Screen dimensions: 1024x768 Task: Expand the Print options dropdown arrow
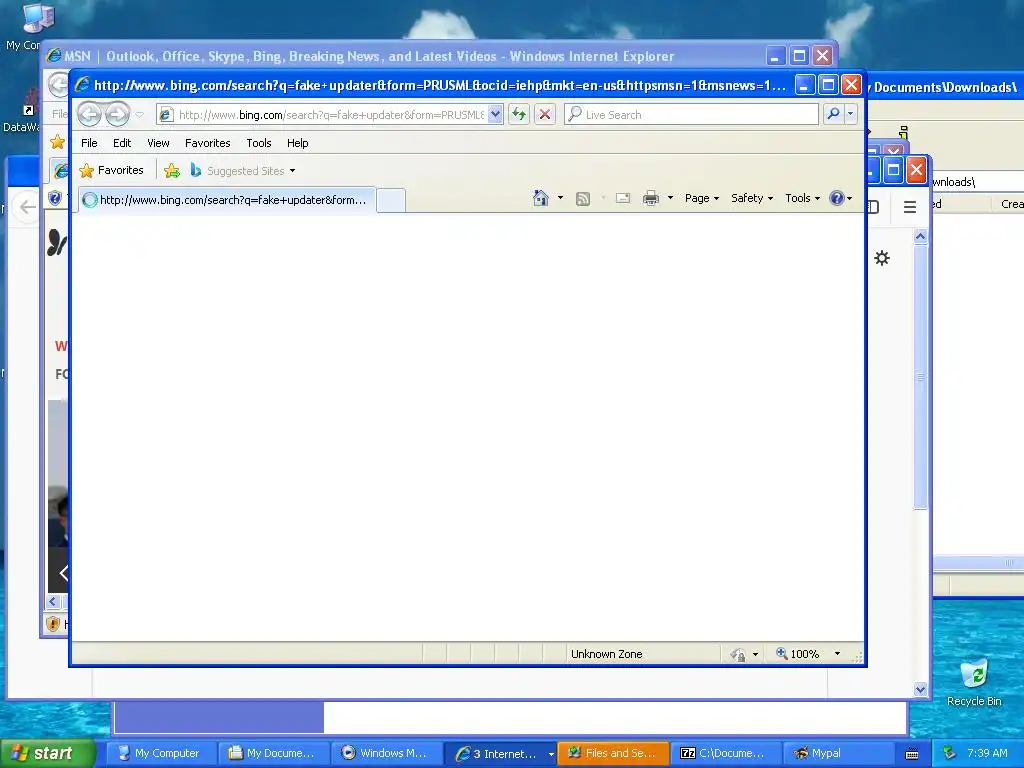[x=670, y=198]
